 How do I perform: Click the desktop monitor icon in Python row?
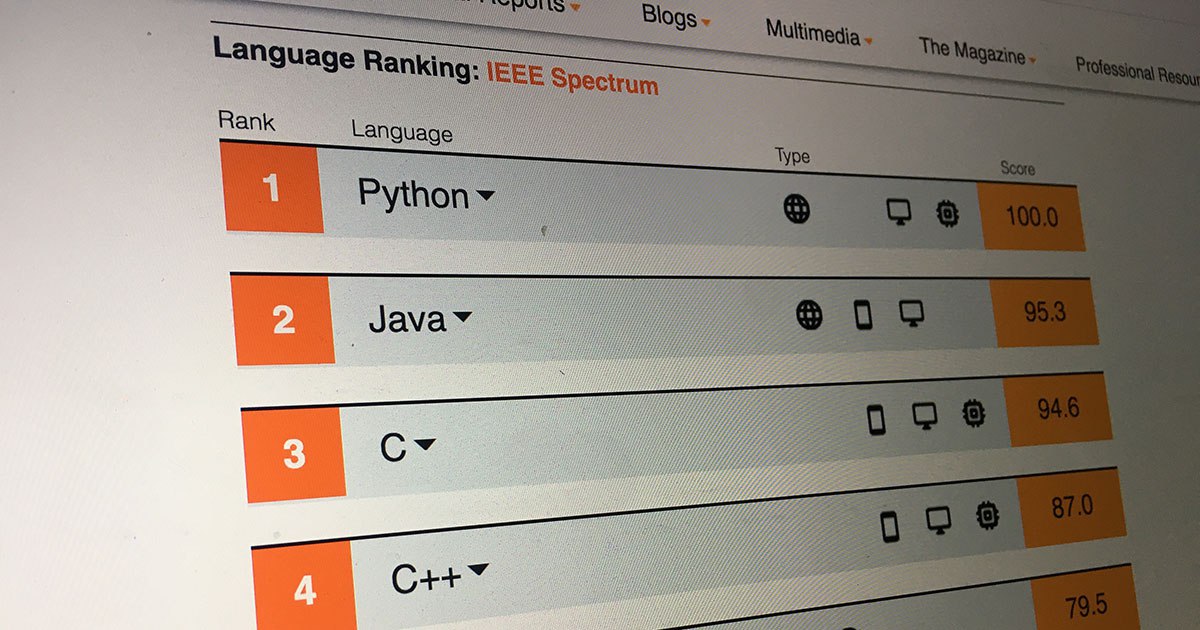[900, 212]
